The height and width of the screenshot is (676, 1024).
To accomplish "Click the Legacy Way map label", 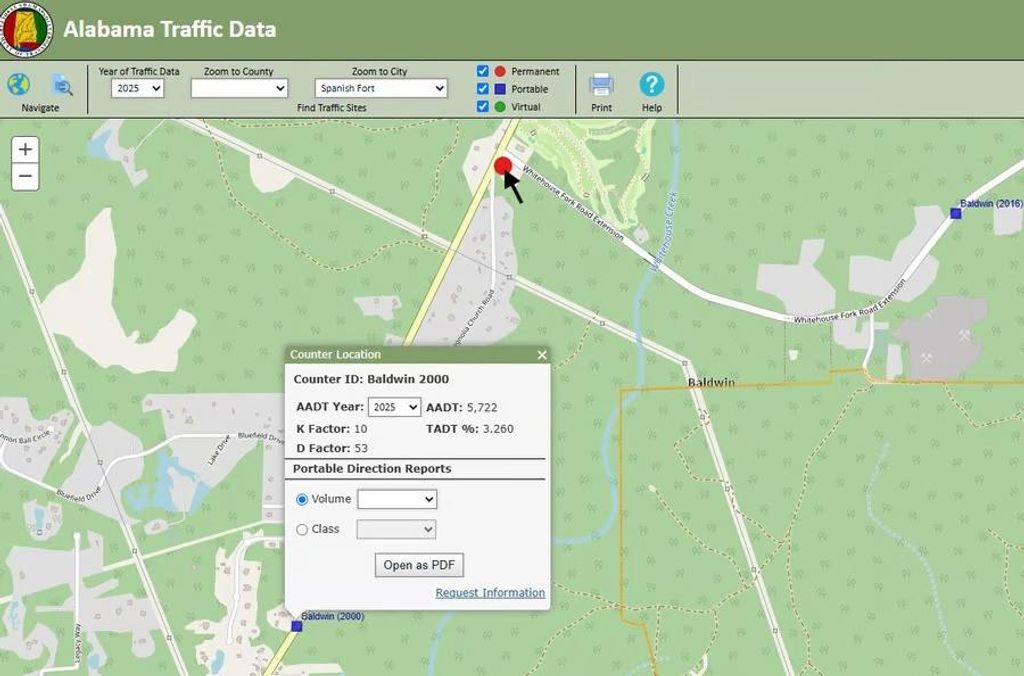I will pyautogui.click(x=78, y=645).
